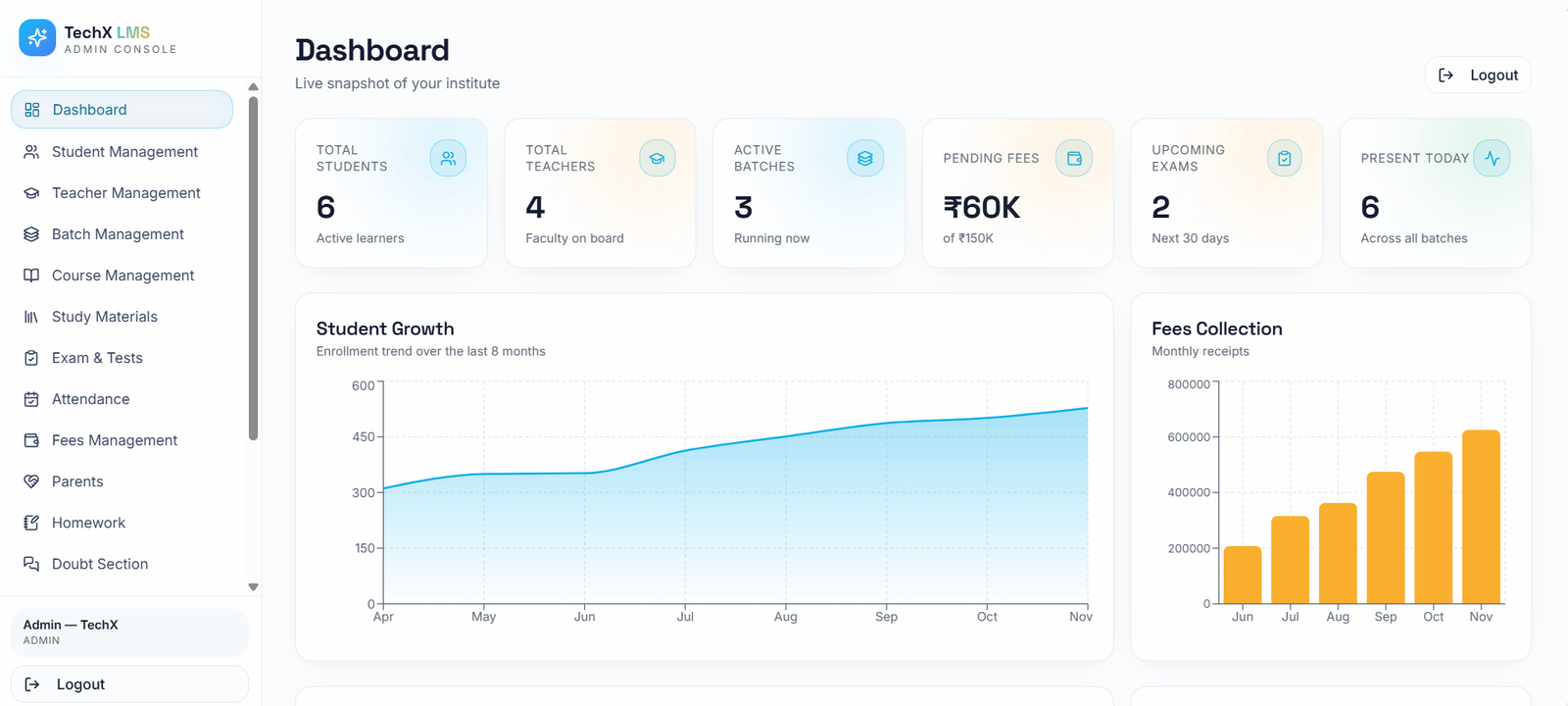Click the Dashboard grid icon in sidebar

pyautogui.click(x=32, y=110)
